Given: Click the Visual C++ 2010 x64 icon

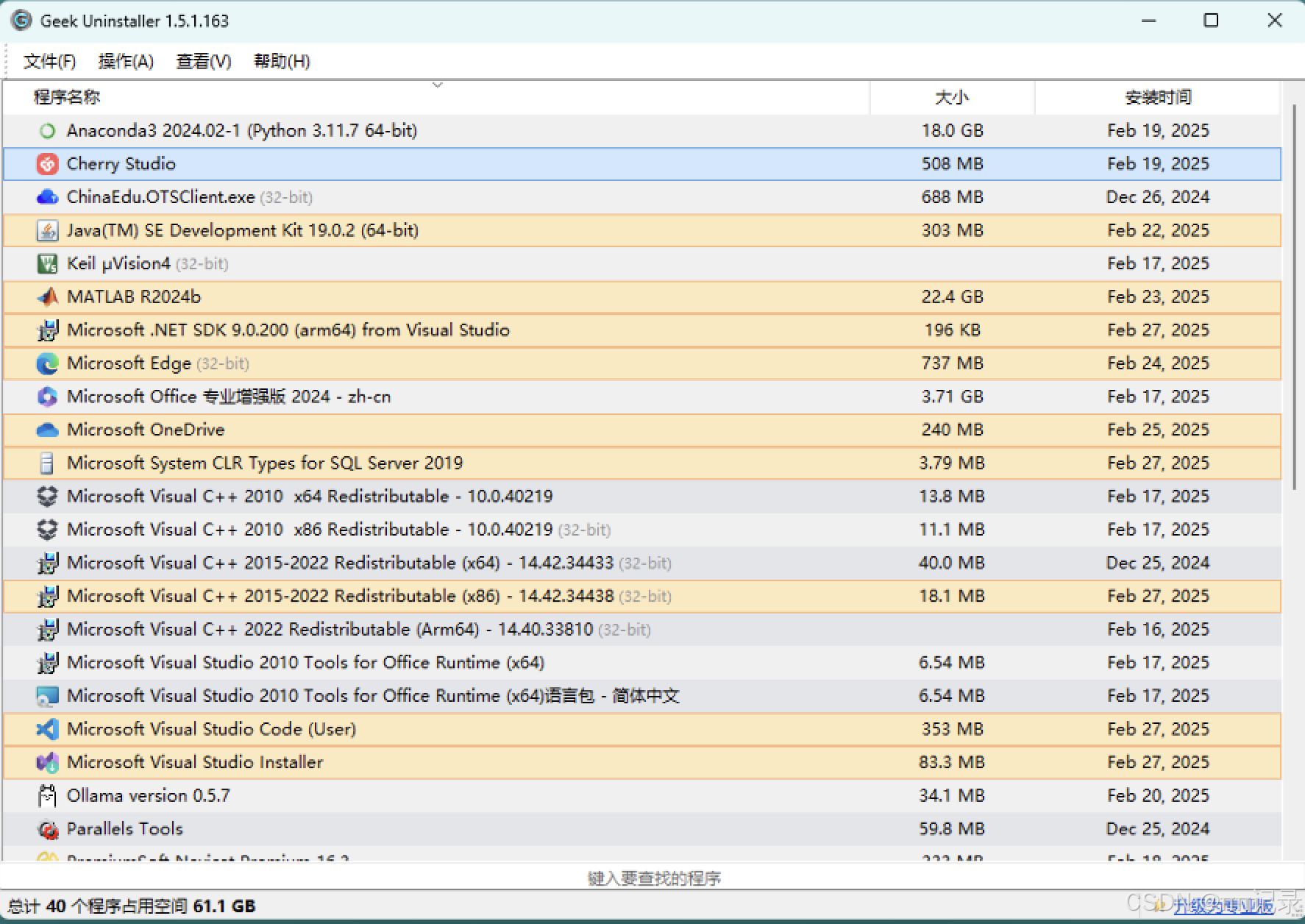Looking at the screenshot, I should [47, 497].
